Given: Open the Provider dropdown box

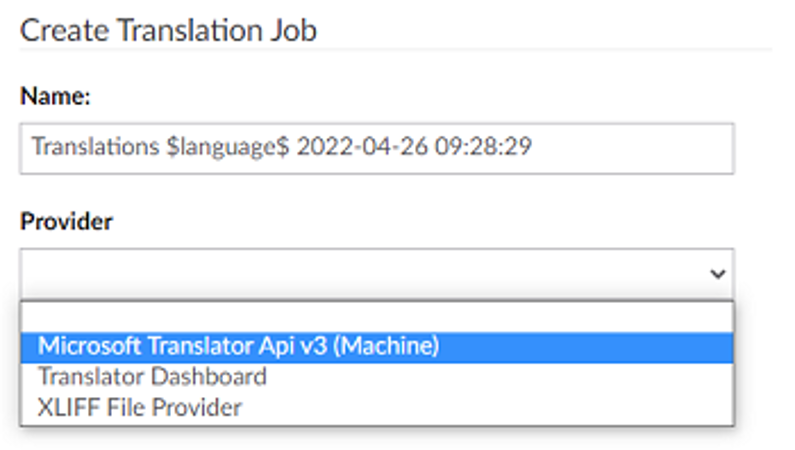Looking at the screenshot, I should (376, 273).
